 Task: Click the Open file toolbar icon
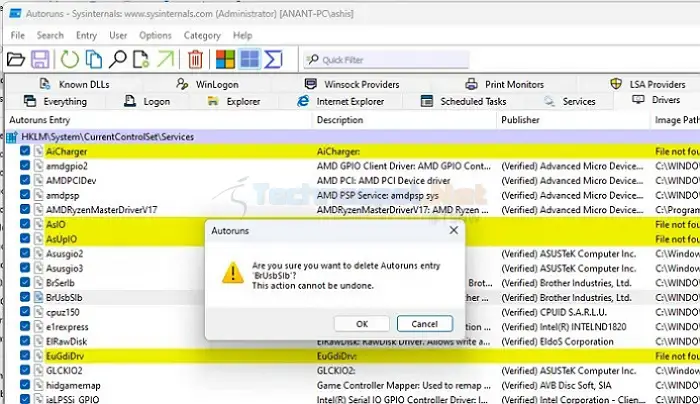tap(16, 59)
